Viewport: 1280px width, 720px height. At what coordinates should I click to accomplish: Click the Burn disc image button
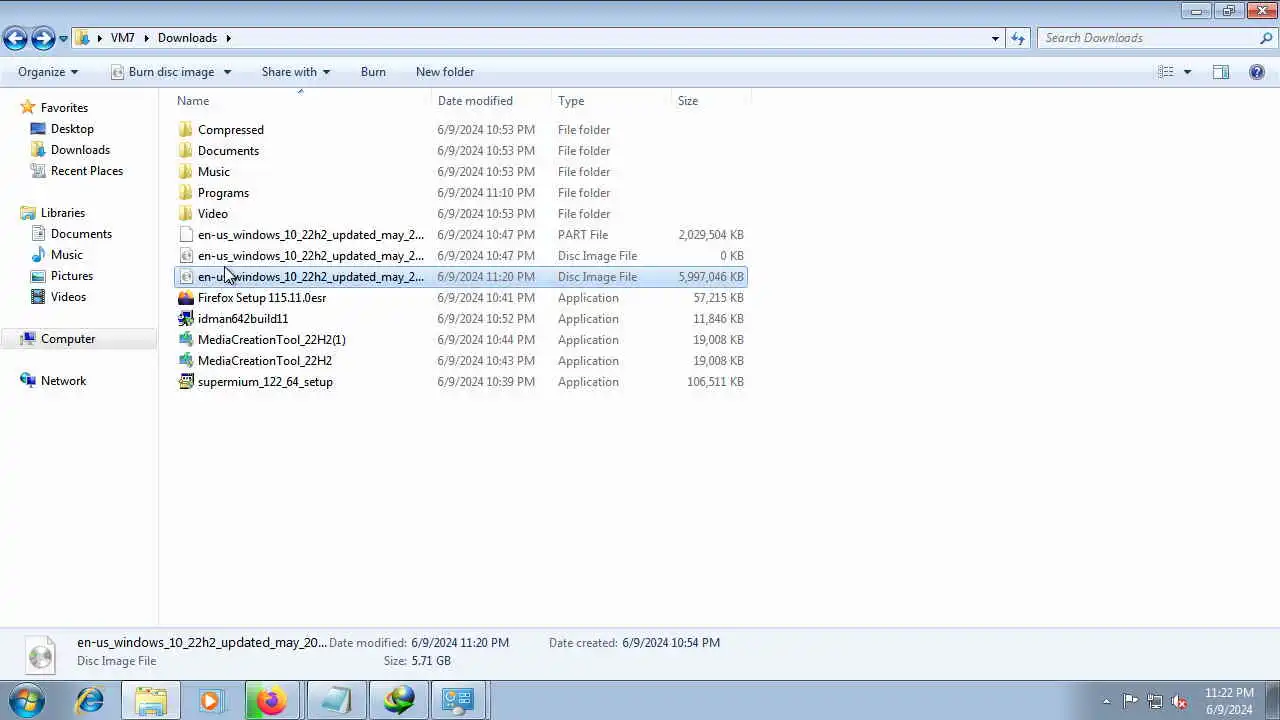click(162, 72)
